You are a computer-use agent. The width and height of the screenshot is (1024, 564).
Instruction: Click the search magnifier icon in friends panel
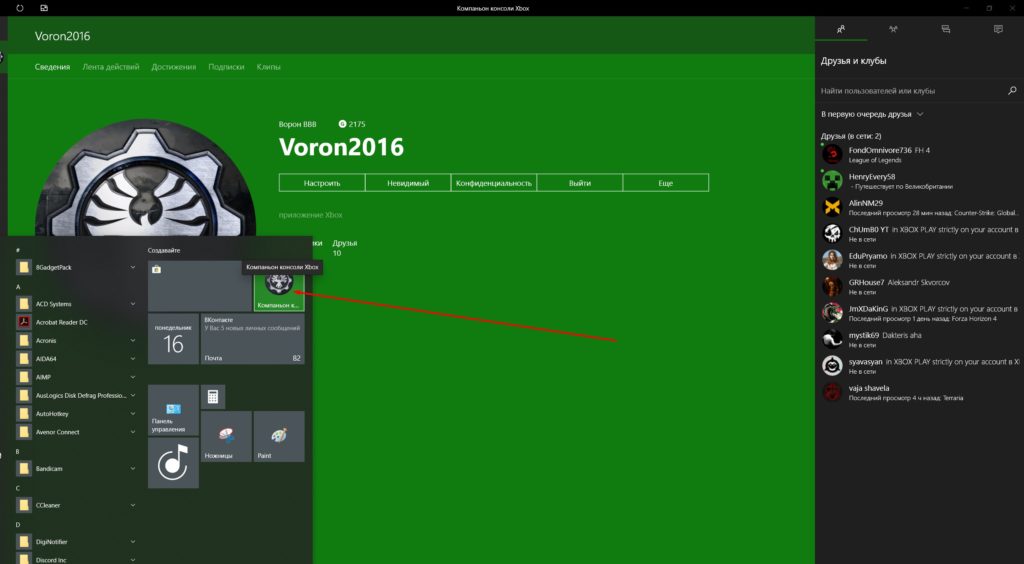click(x=1012, y=91)
